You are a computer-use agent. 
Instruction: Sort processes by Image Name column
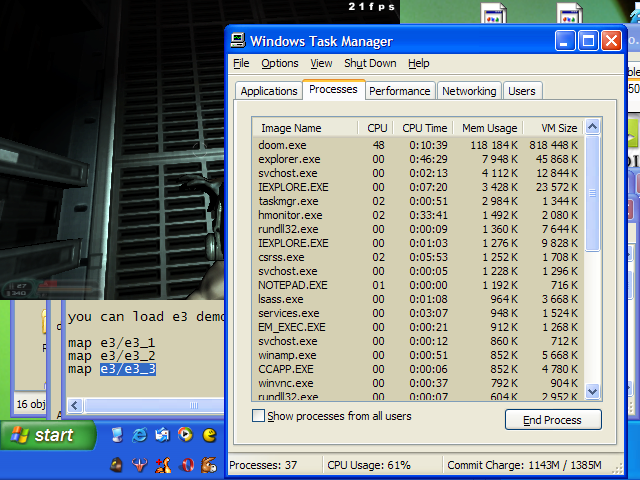(x=305, y=128)
